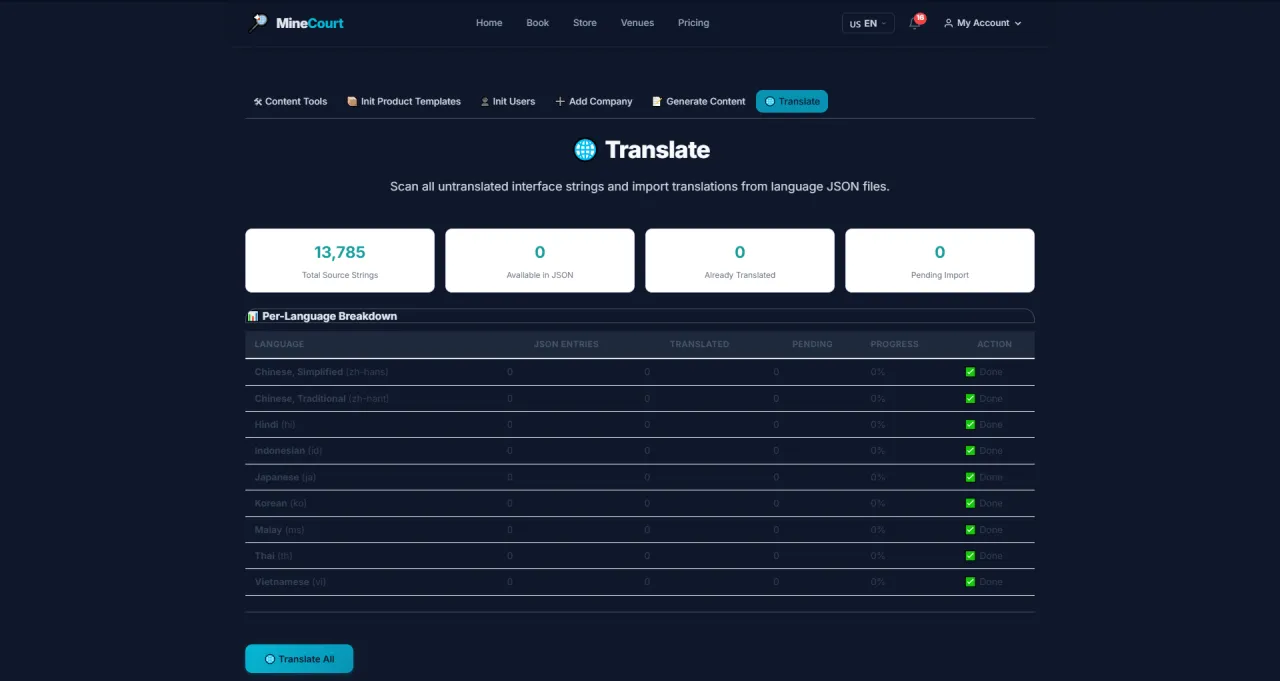Click the Done label in Vietnamese row

[x=991, y=581]
